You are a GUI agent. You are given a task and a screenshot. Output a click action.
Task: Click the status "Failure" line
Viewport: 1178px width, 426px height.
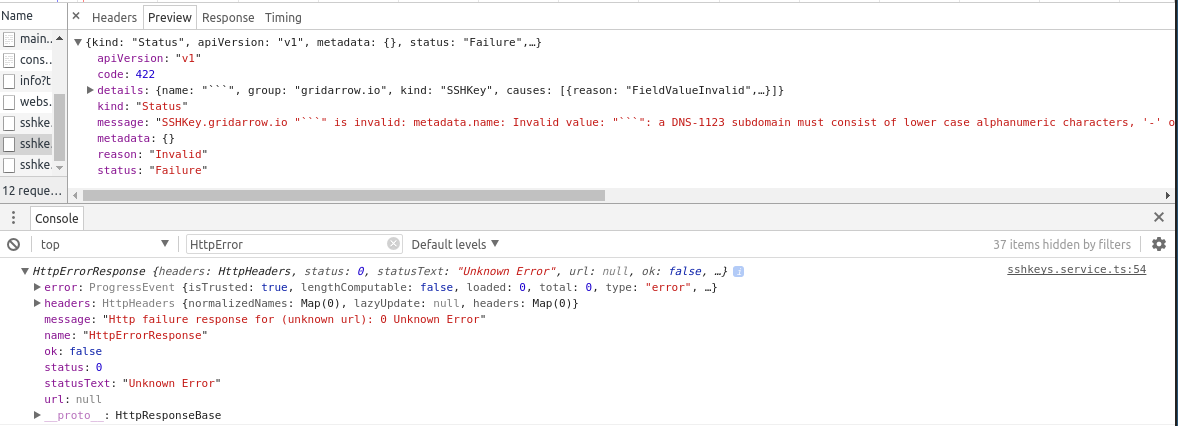coord(153,171)
